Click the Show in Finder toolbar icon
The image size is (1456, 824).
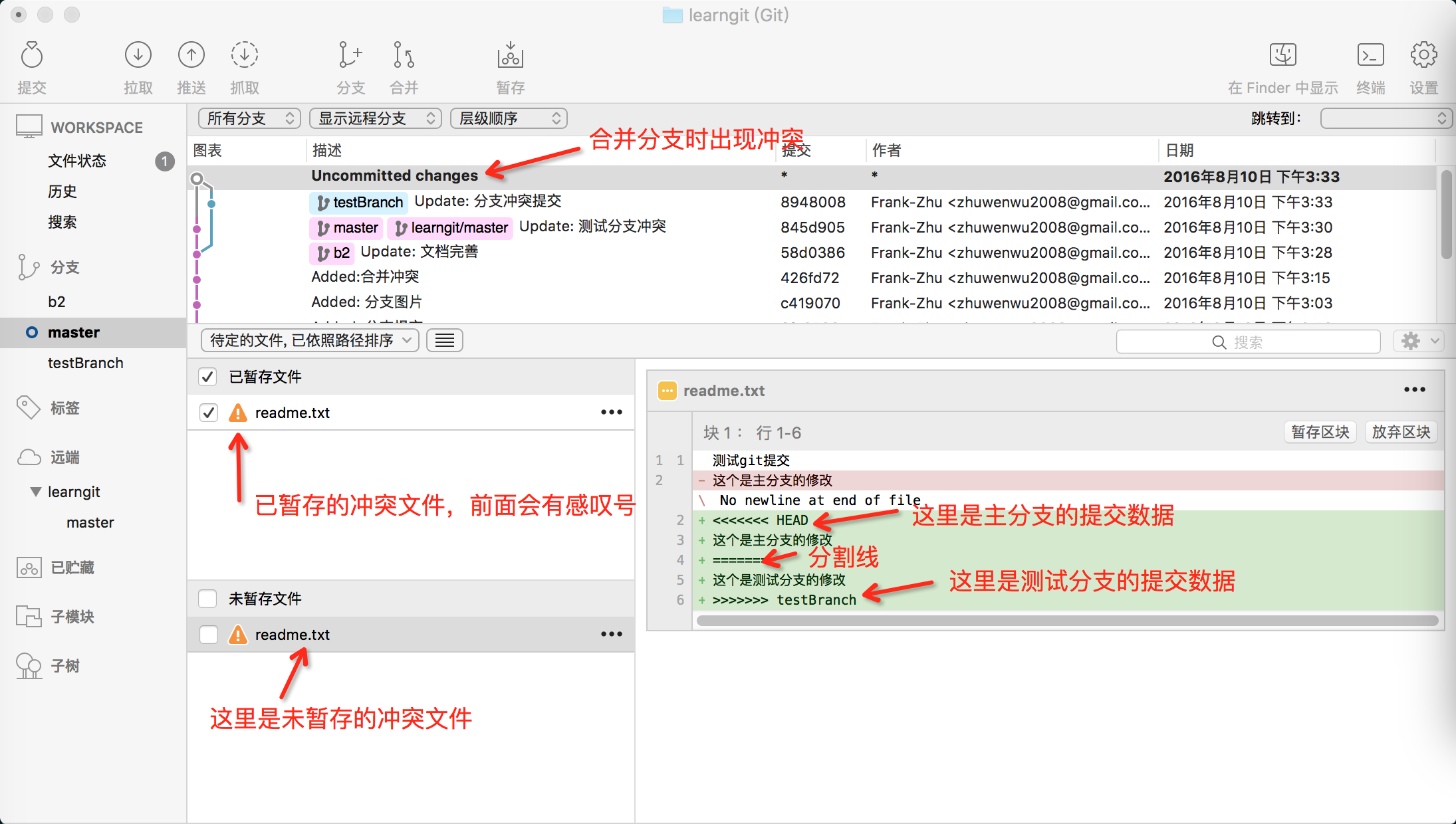click(x=1282, y=56)
